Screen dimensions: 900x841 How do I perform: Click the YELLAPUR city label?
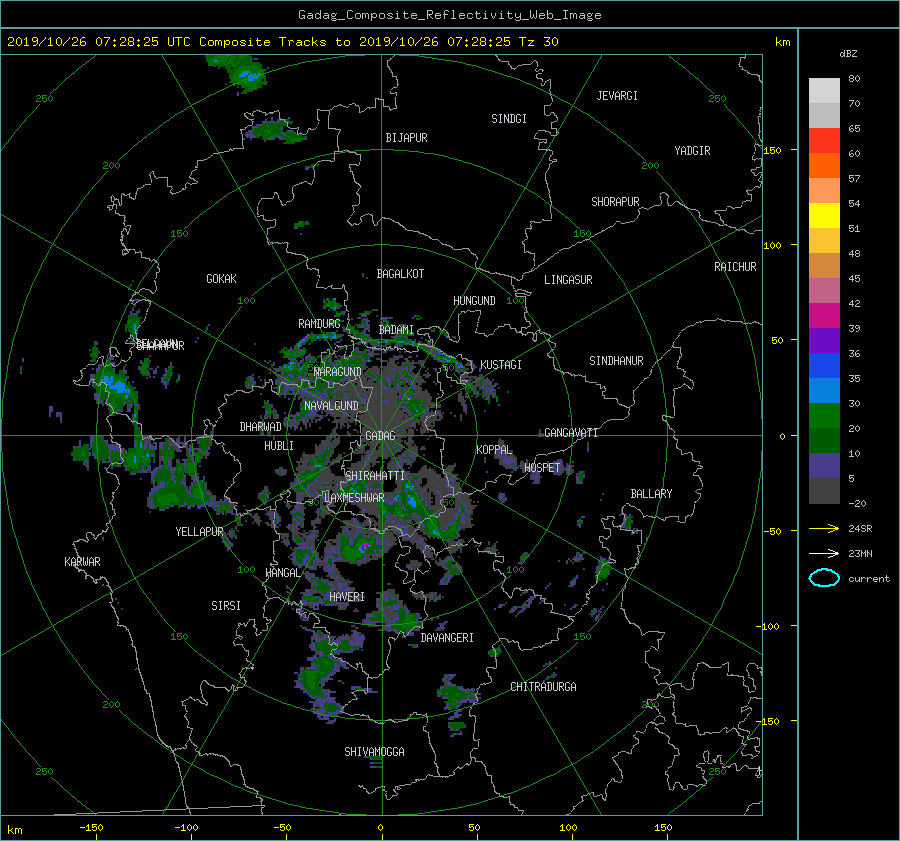coord(199,532)
